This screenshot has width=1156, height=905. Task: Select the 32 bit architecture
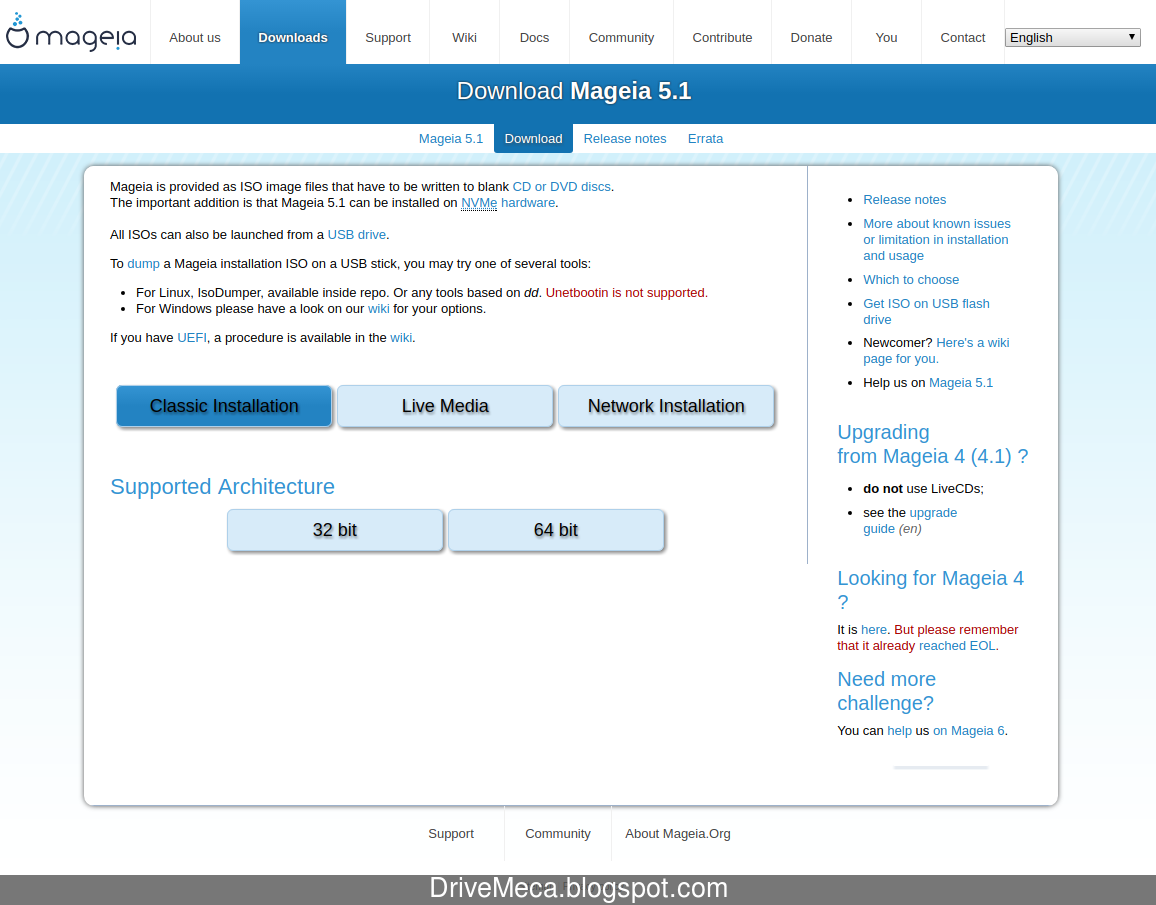click(x=335, y=530)
